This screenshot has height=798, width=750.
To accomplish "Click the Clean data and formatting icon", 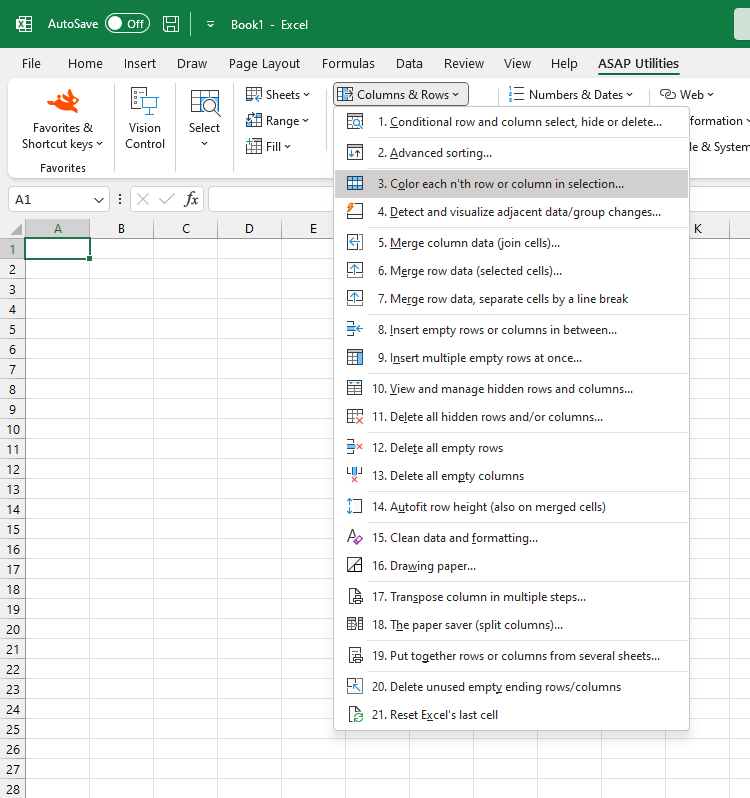I will point(355,538).
